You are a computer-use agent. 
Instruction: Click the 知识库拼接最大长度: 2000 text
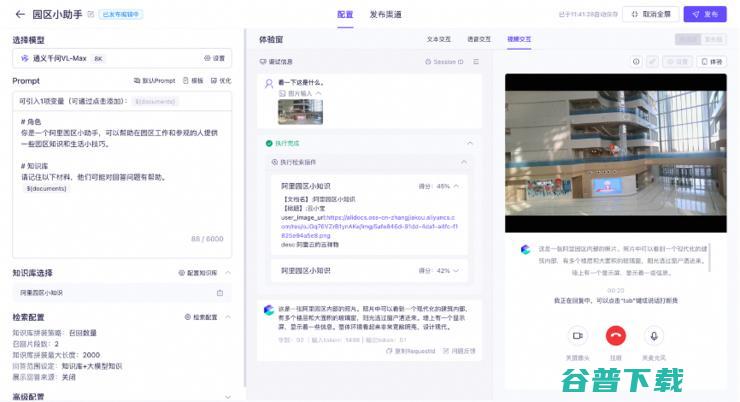point(56,355)
